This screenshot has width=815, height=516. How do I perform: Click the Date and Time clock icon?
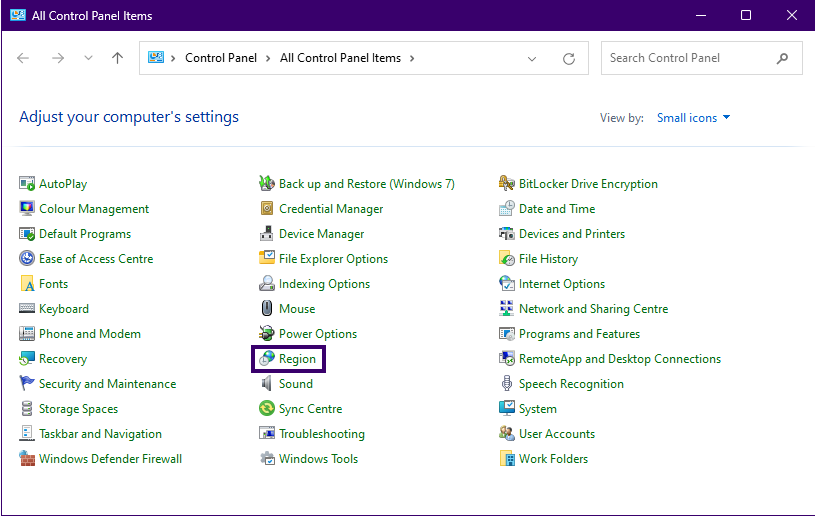tap(507, 208)
